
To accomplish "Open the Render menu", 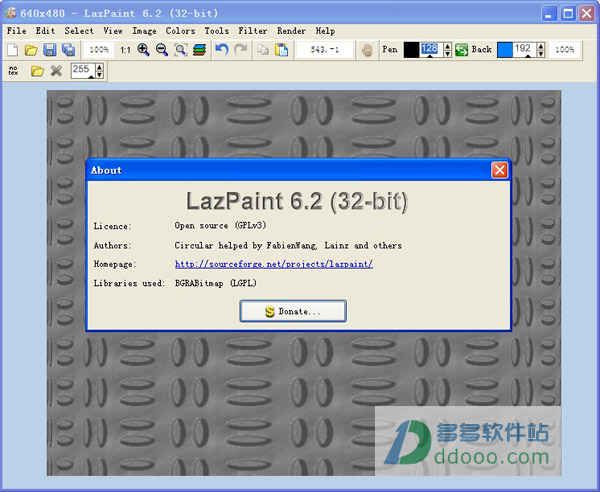I will click(x=291, y=31).
